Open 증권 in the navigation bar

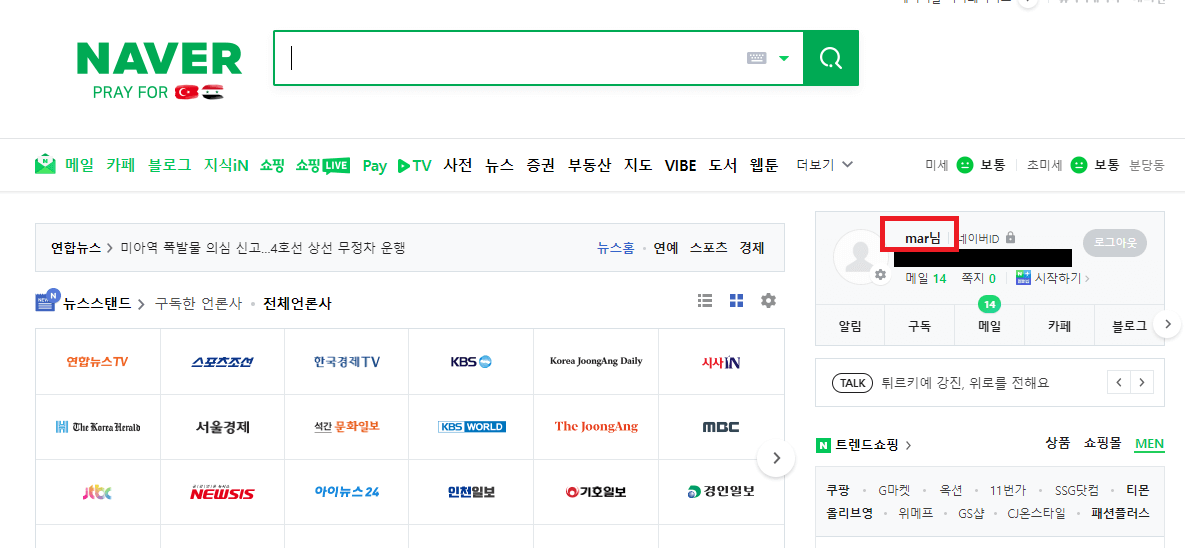[x=541, y=165]
